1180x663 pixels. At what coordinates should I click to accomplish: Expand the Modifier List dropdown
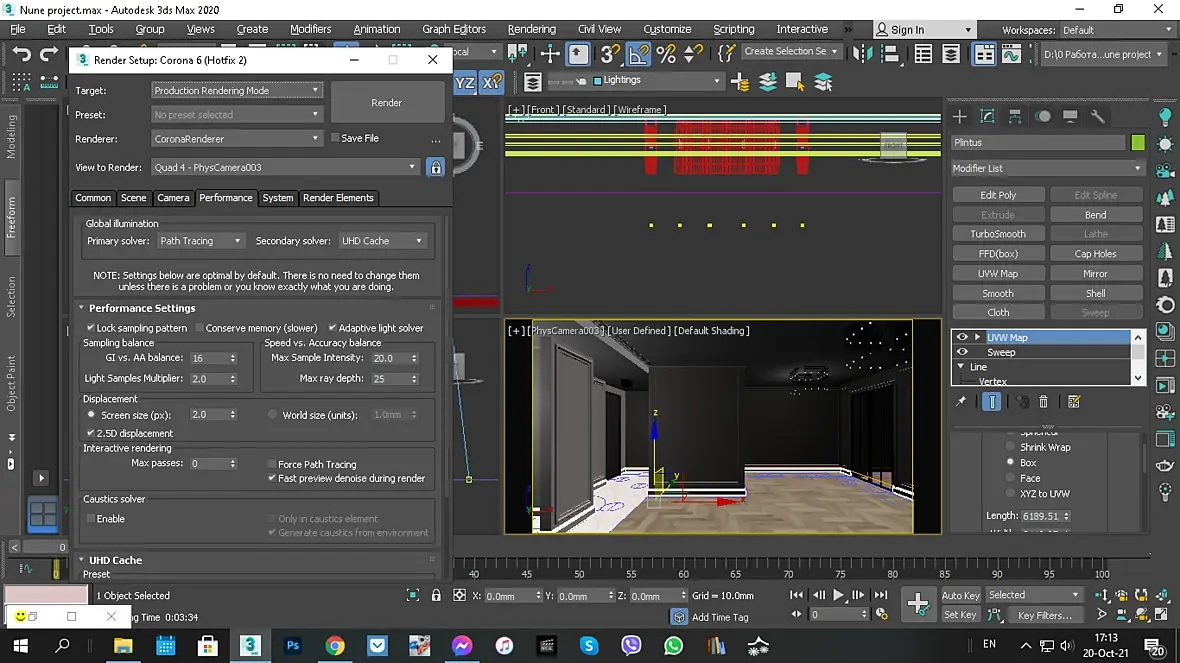(x=1047, y=168)
